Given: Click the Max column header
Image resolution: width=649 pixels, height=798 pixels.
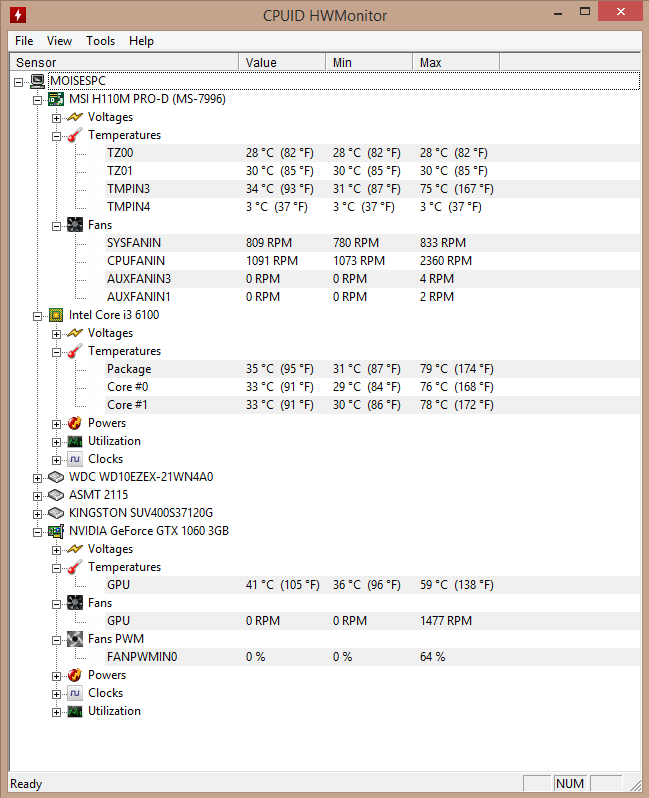Looking at the screenshot, I should click(x=456, y=63).
